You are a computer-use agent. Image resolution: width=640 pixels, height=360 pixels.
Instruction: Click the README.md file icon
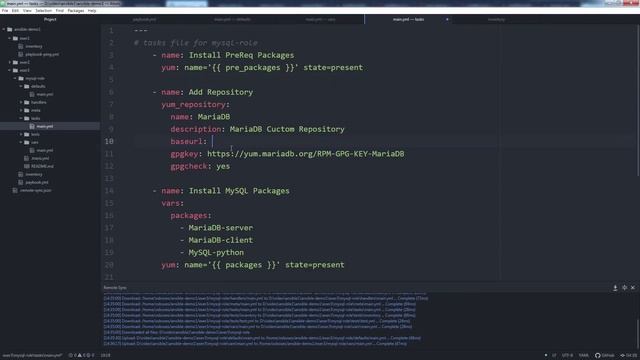coord(27,166)
